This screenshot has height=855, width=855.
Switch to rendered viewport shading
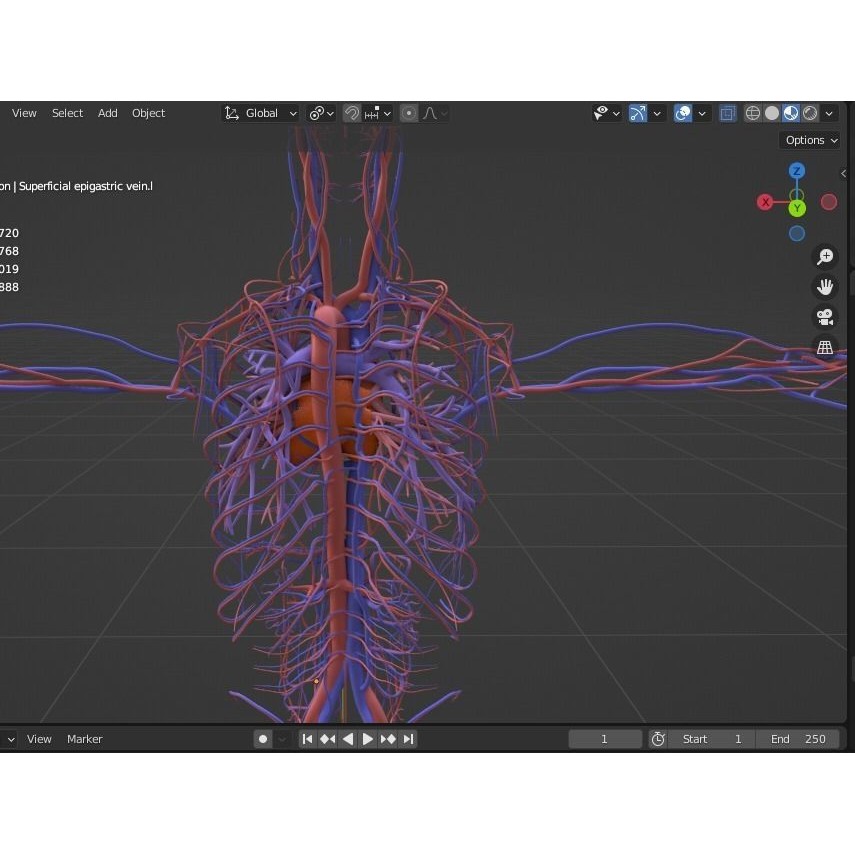(x=809, y=113)
